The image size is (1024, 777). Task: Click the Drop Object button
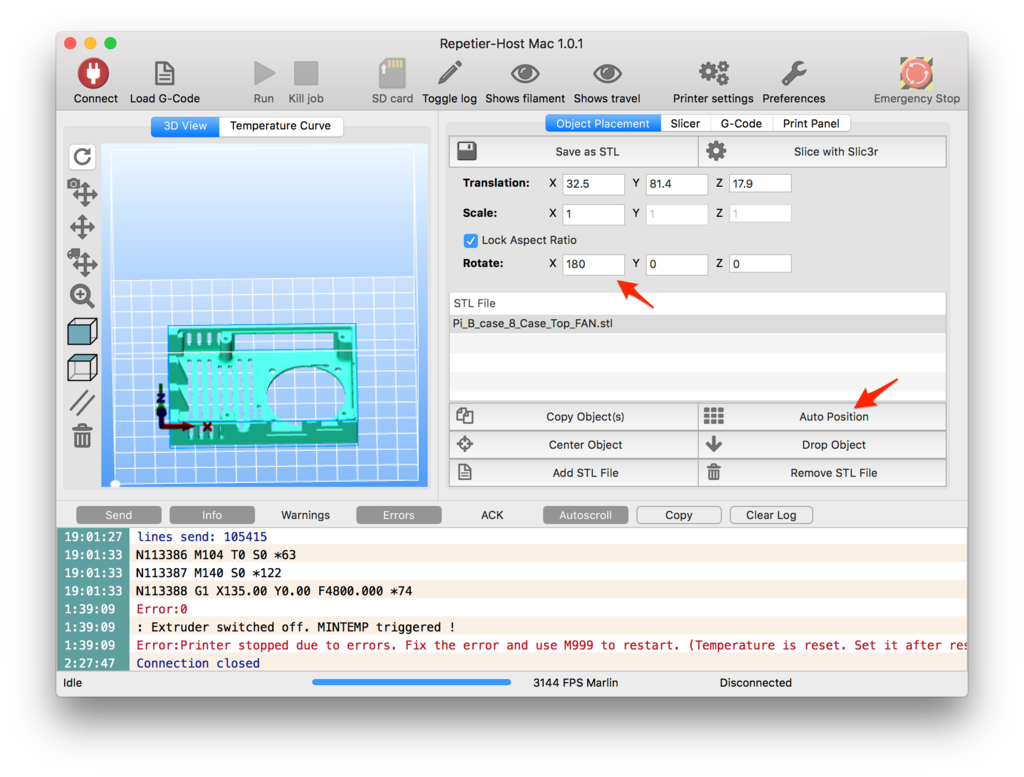coord(822,445)
